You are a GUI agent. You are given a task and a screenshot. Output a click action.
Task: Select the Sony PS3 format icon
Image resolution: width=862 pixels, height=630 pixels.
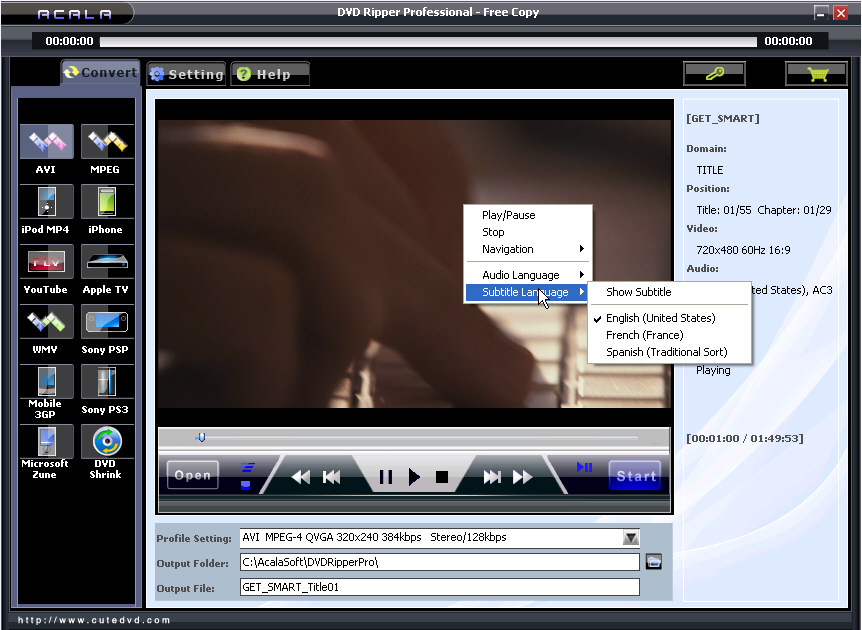107,382
